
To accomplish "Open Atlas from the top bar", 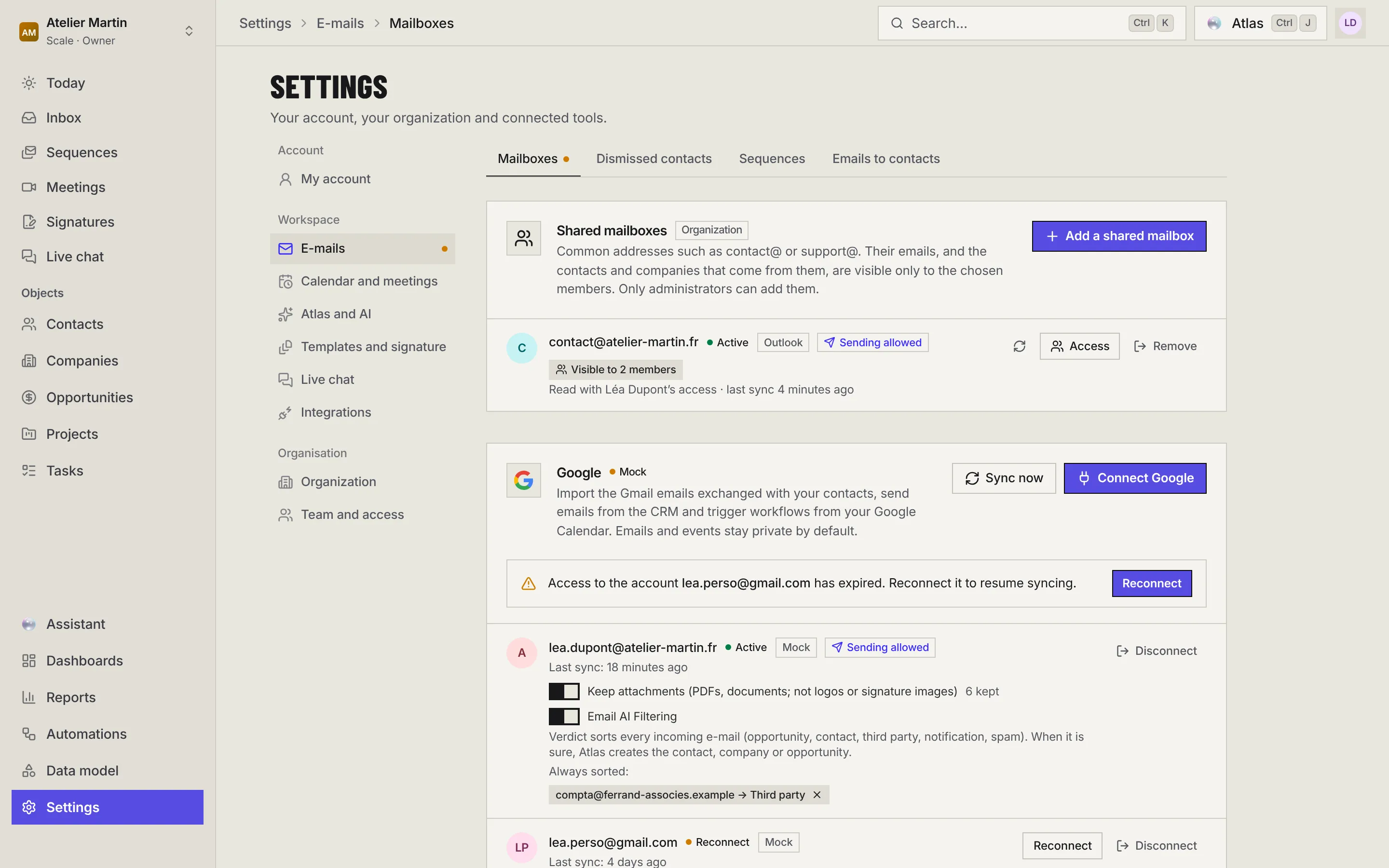I will pos(1260,23).
